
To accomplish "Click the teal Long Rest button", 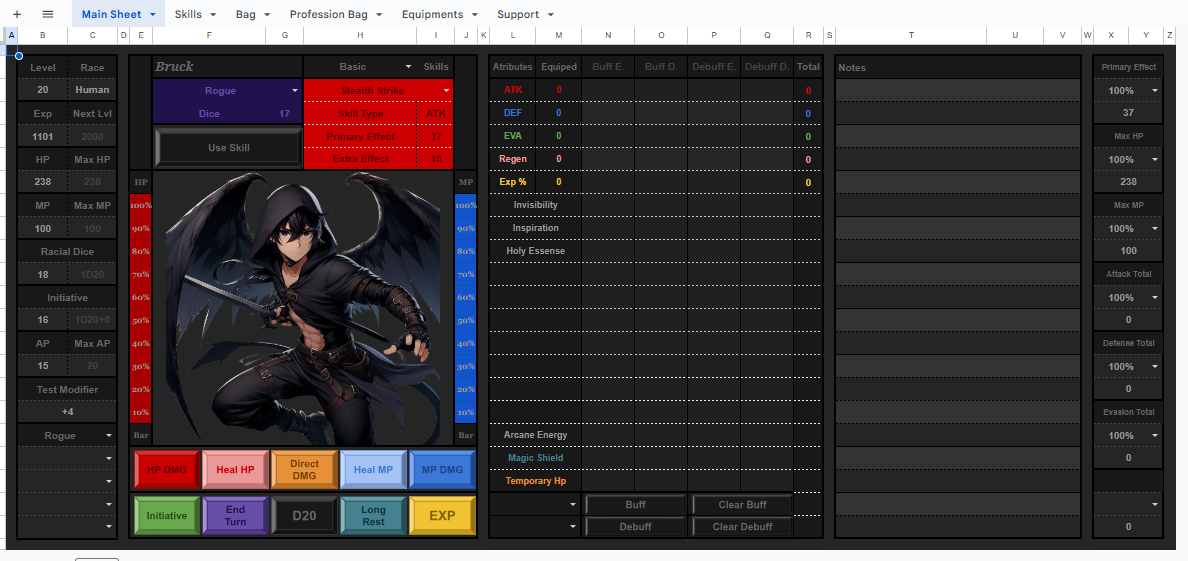I will pyautogui.click(x=373, y=516).
